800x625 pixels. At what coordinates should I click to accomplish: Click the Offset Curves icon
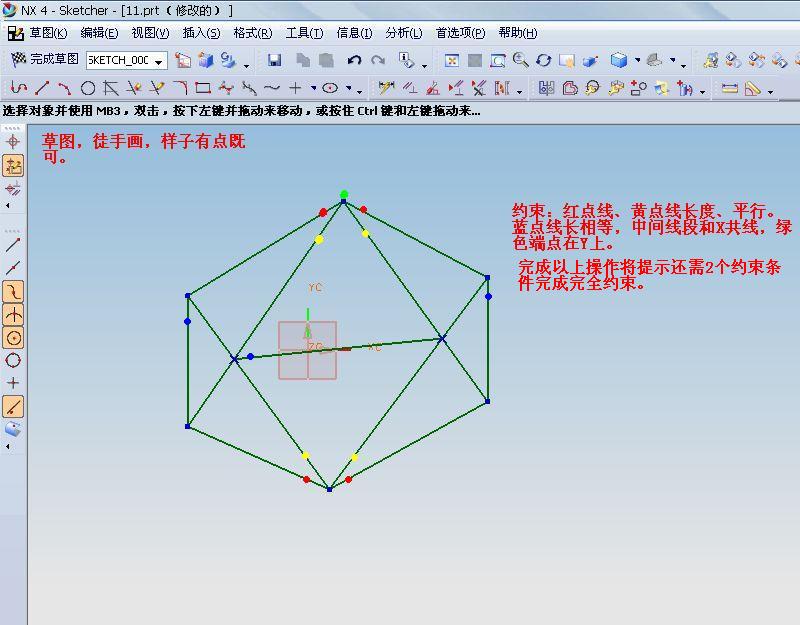[x=569, y=88]
